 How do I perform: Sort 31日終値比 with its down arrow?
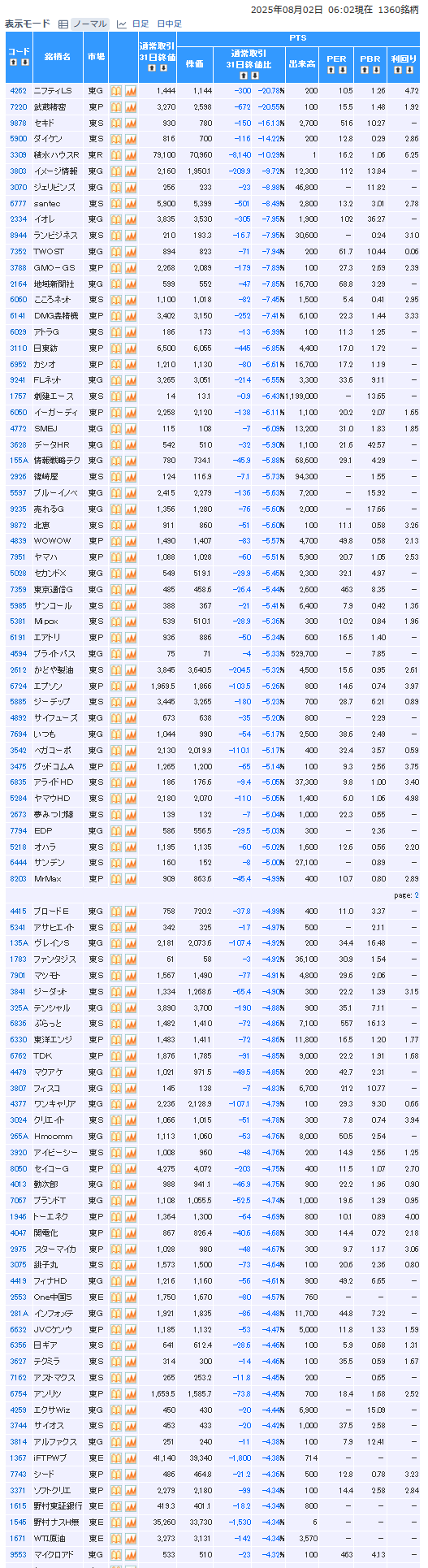point(254,76)
